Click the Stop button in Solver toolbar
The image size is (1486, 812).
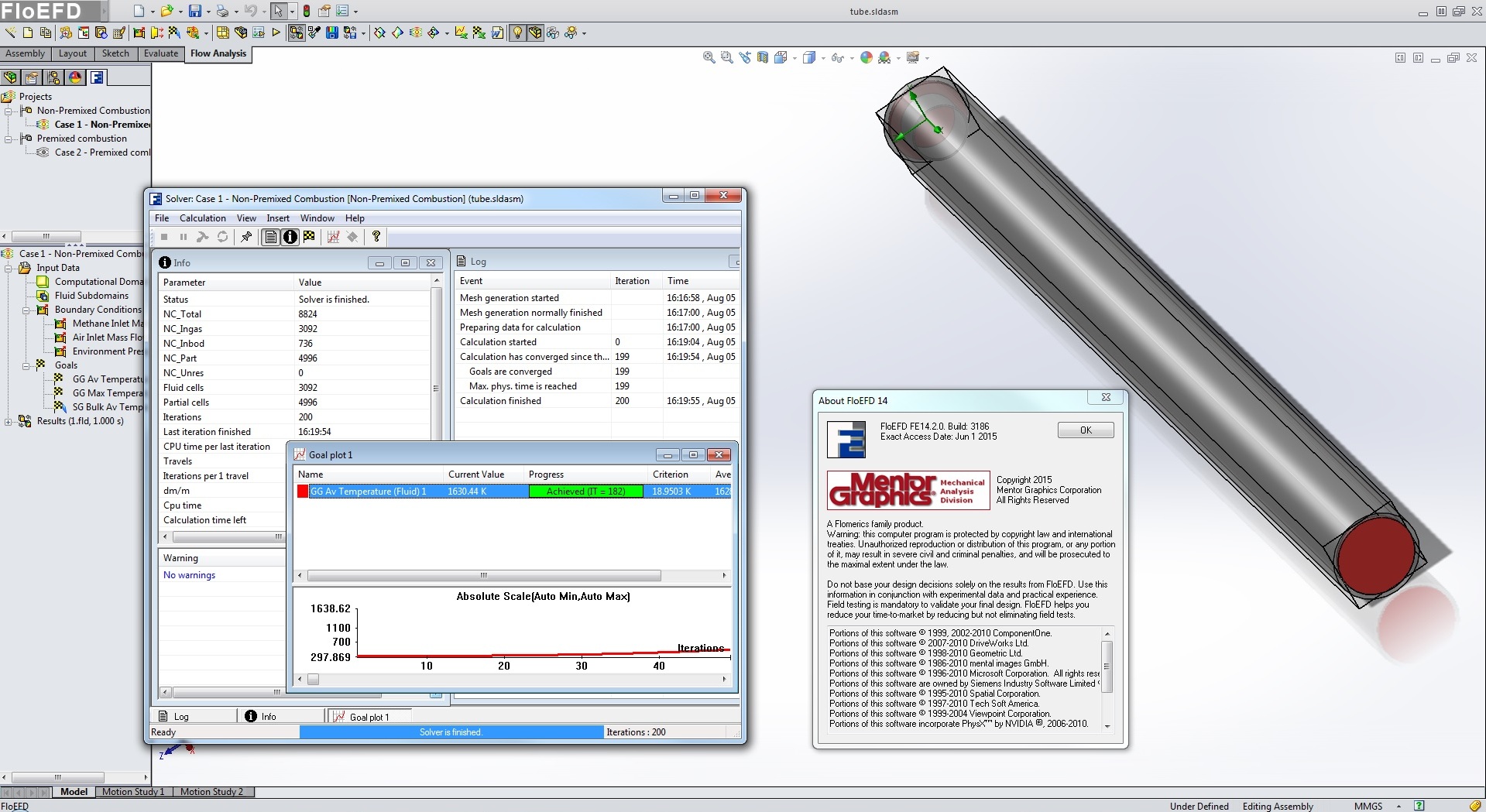click(x=164, y=237)
